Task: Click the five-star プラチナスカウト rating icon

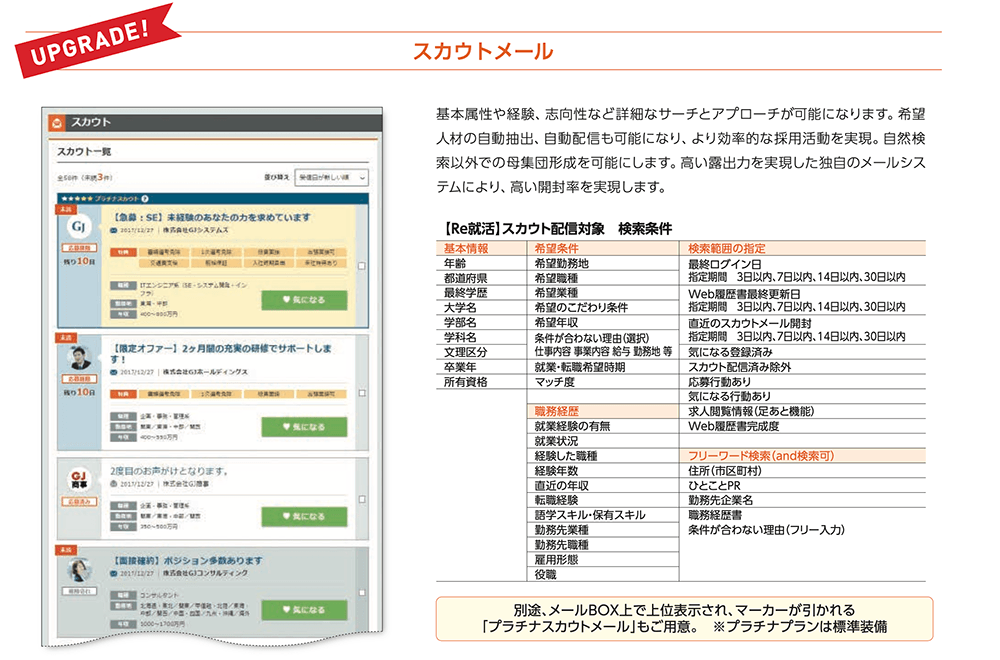Action: [x=80, y=200]
